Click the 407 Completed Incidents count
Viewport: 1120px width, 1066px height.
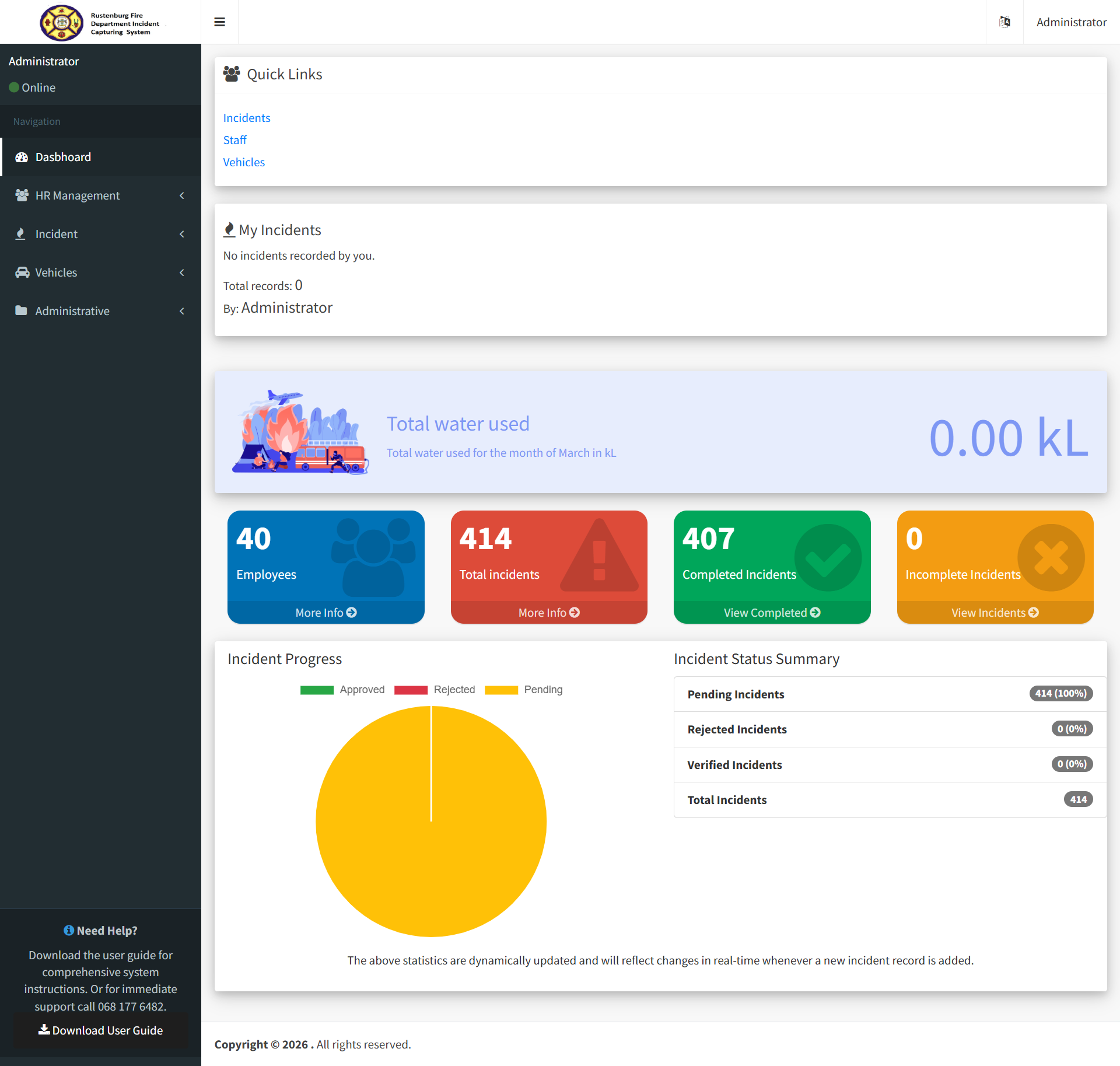708,539
